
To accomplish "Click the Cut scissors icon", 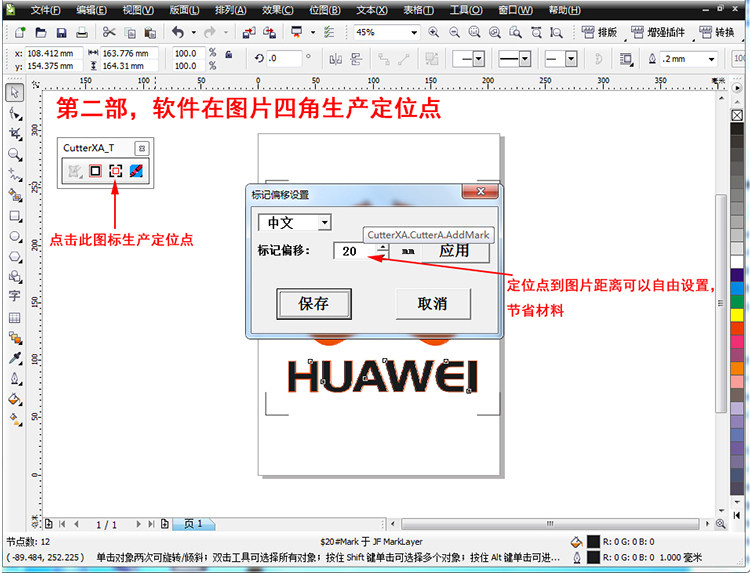I will (109, 32).
